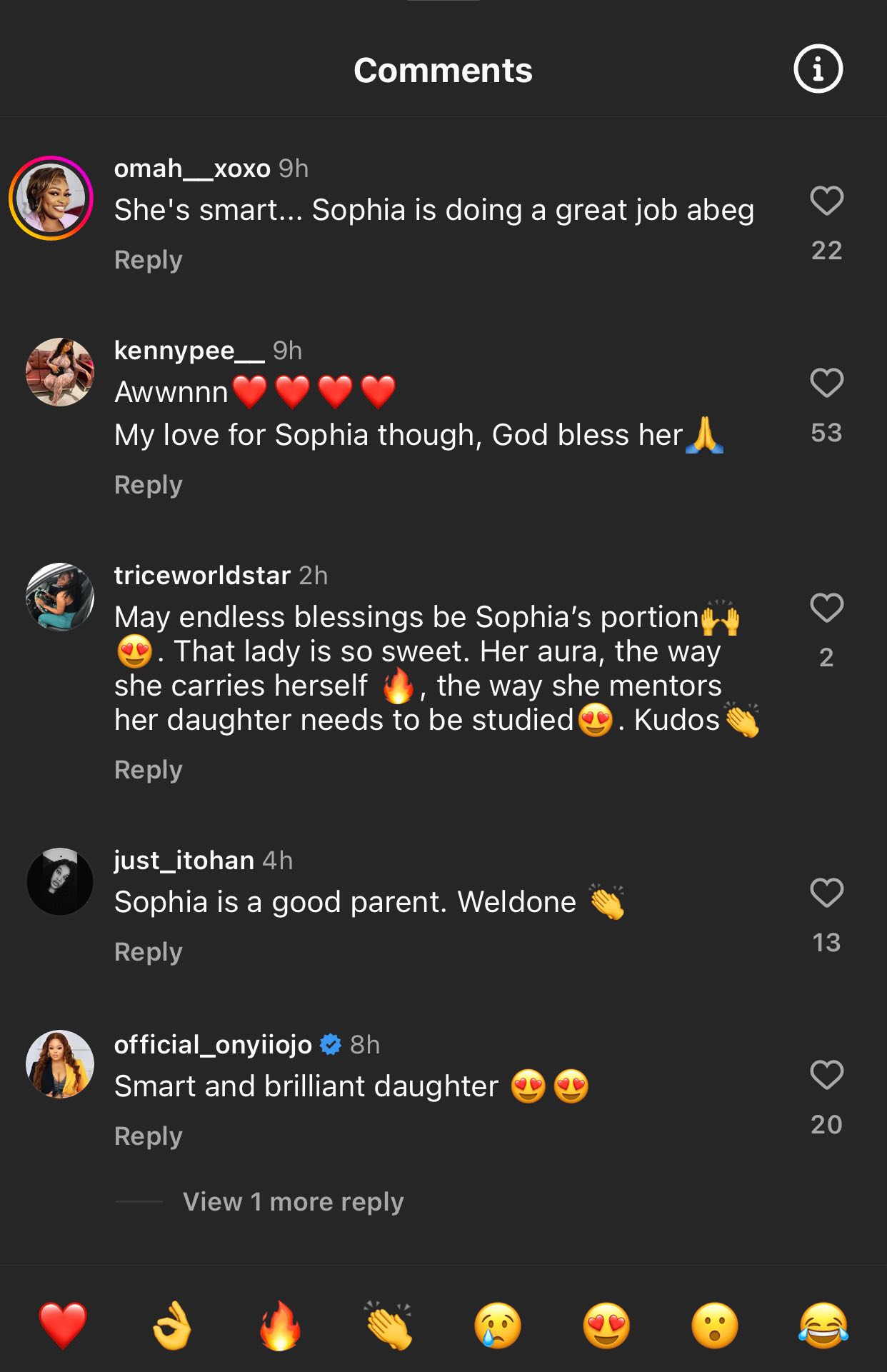View official_onyiiojo's profile picture

[x=60, y=1063]
